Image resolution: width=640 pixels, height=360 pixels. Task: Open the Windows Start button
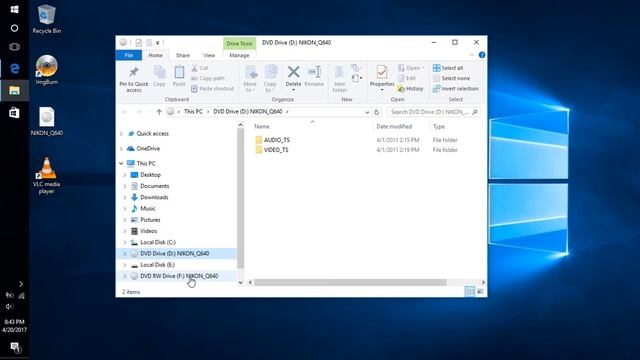pos(14,9)
